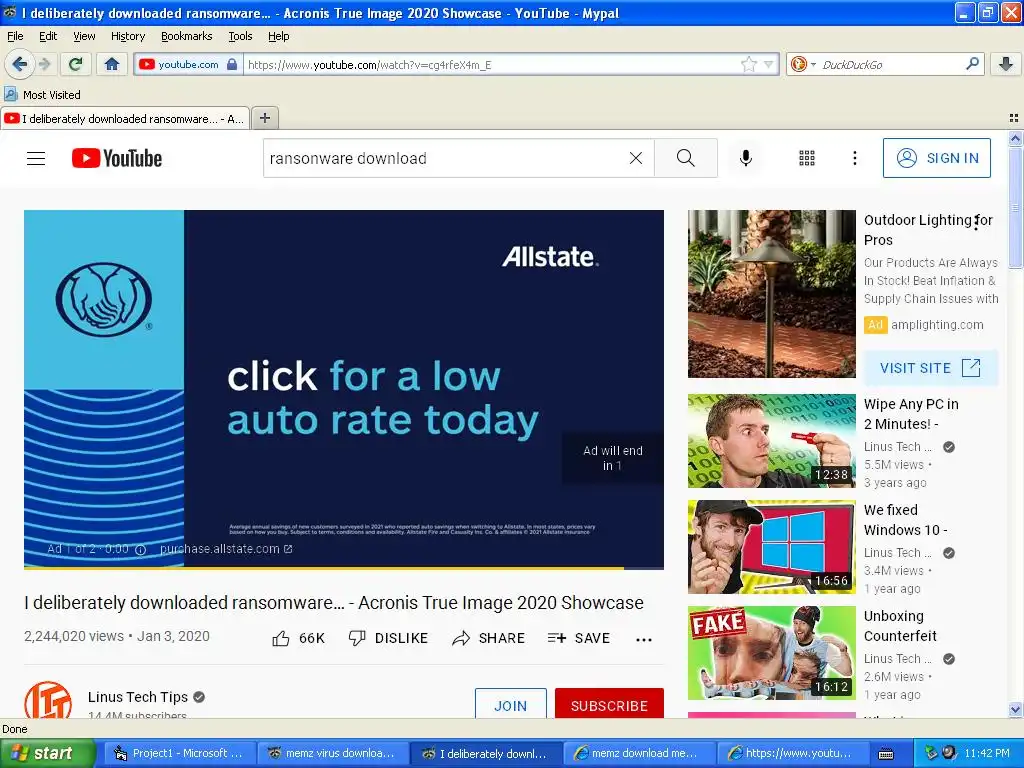Image resolution: width=1024 pixels, height=768 pixels.
Task: Click the magnifier in the DuckDuckGo box
Action: click(x=972, y=63)
